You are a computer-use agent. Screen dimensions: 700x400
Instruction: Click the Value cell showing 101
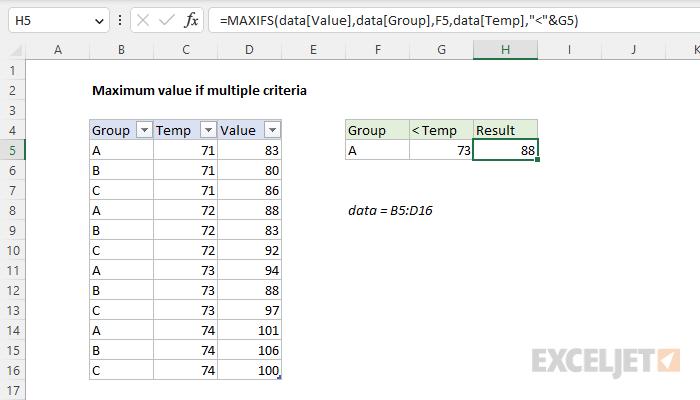pos(250,330)
